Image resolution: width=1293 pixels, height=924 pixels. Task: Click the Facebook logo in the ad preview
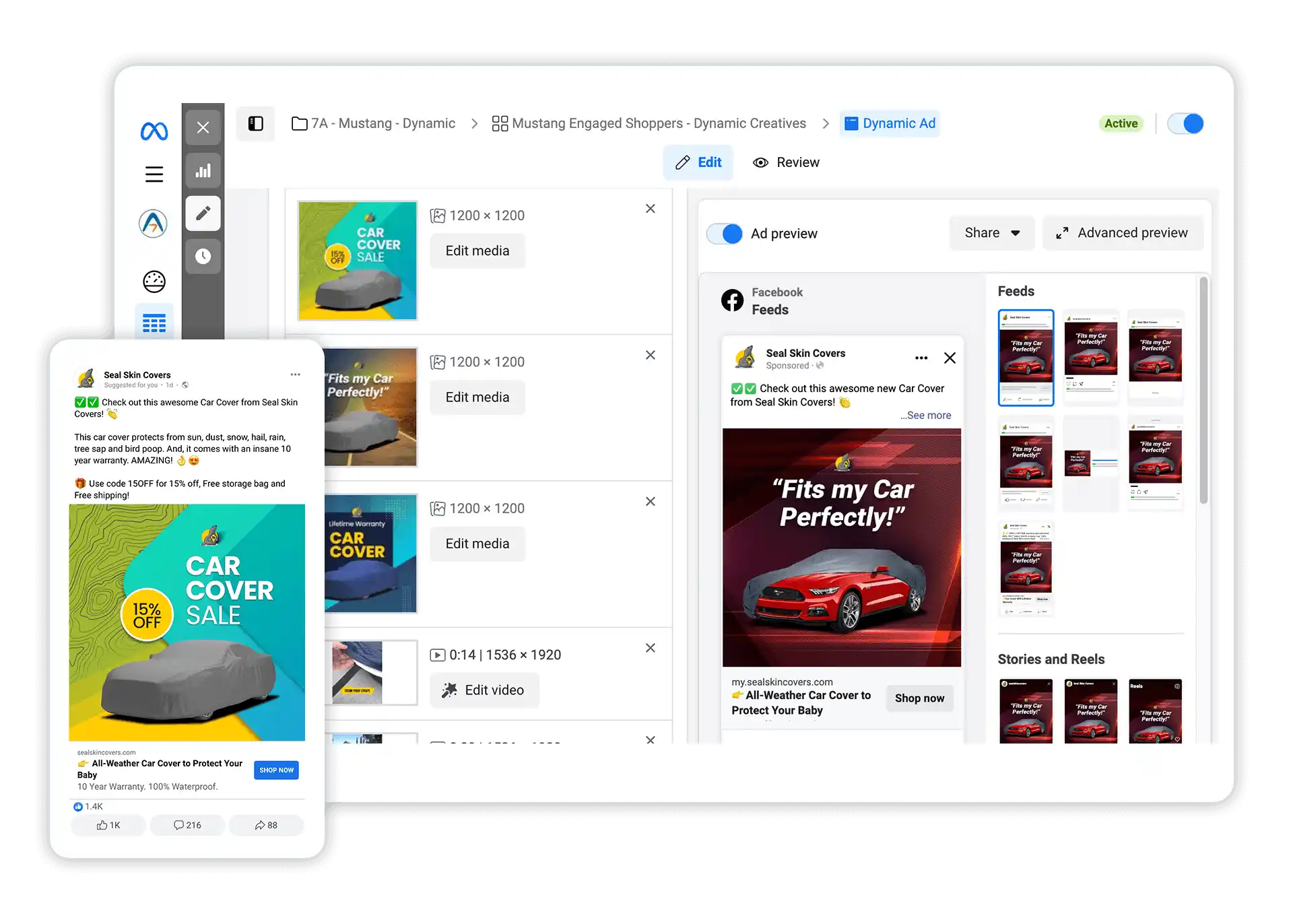click(733, 300)
